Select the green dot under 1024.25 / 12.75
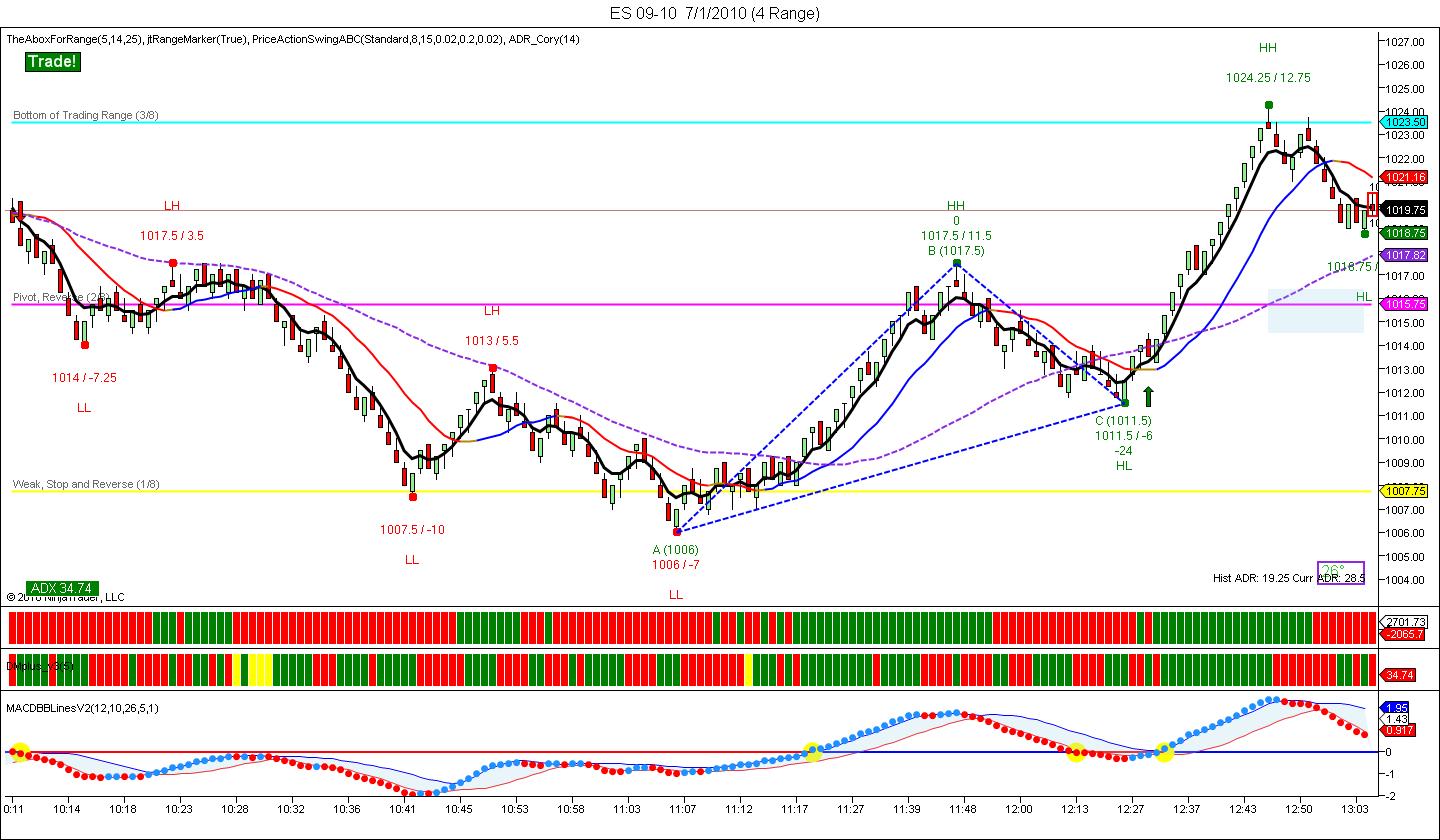This screenshot has height=840, width=1440. tap(1268, 105)
